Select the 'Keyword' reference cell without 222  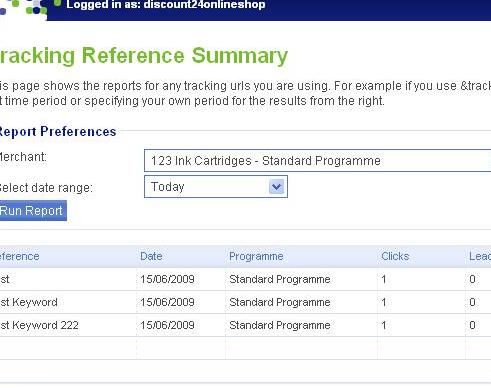point(29,302)
